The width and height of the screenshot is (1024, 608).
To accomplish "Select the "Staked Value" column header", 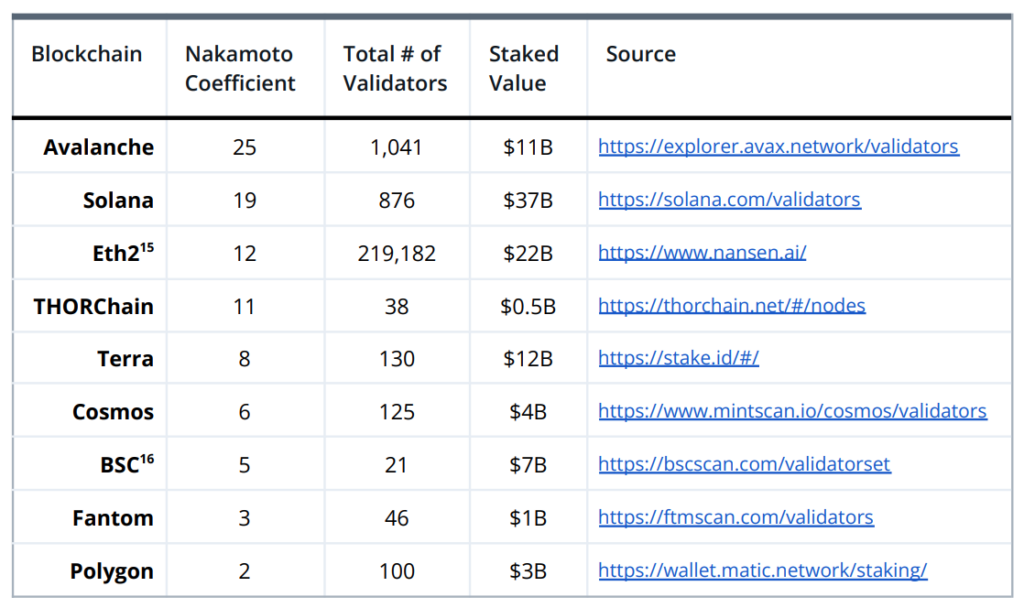I will [x=524, y=69].
